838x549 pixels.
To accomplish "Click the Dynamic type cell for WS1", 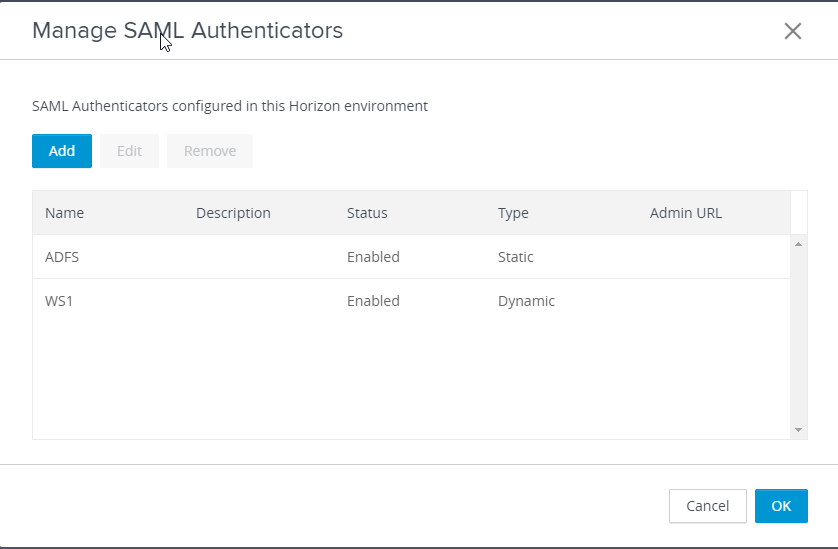I will coord(526,301).
